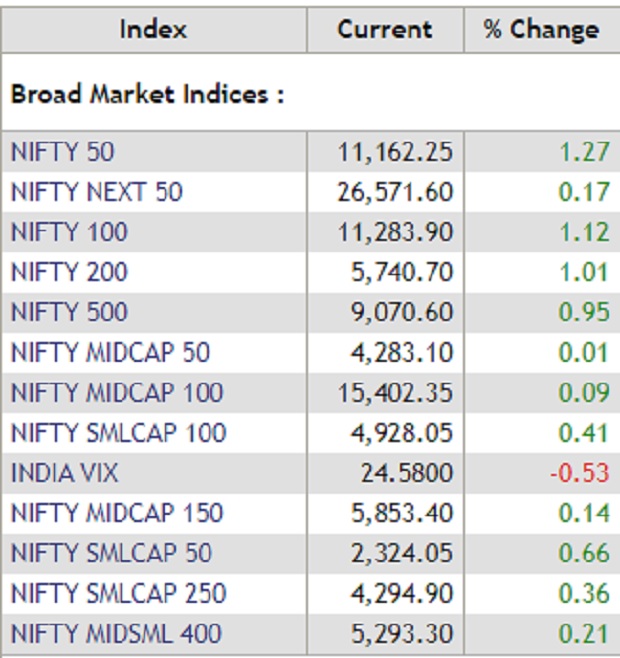Screen dimensions: 620x658
Task: Click the % Change column header
Action: pyautogui.click(x=541, y=29)
